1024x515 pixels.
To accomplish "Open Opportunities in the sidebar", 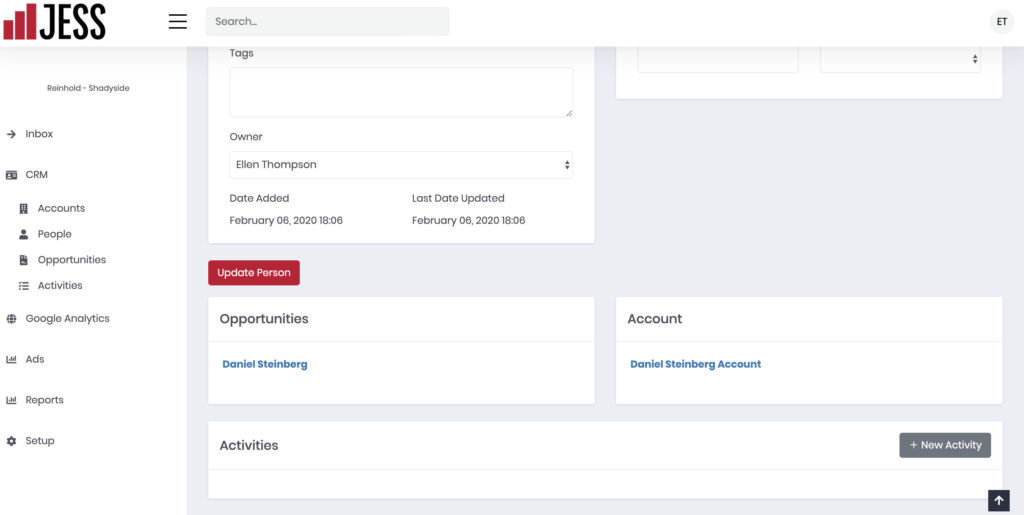I will pyautogui.click(x=72, y=260).
